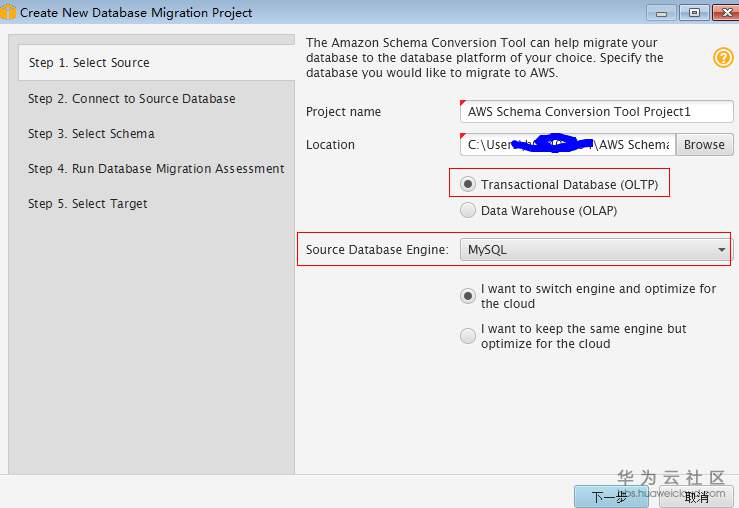Choose keep the same engine option
739x508 pixels.
468,336
